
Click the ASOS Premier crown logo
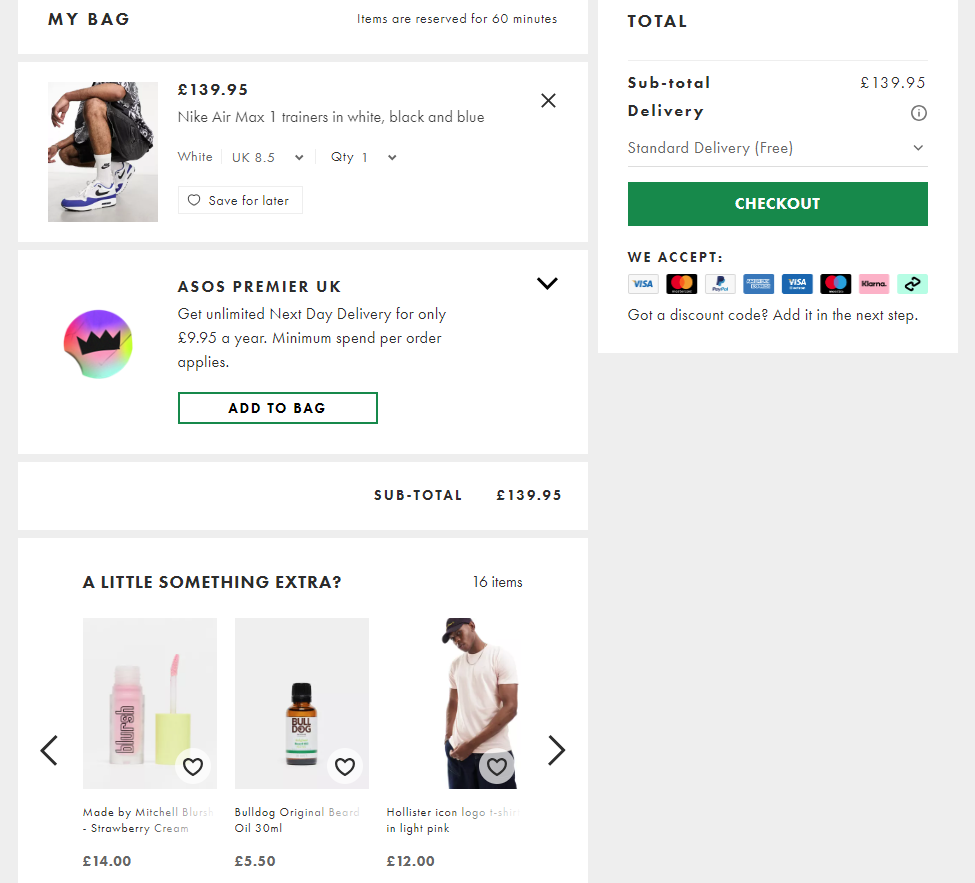[x=98, y=344]
